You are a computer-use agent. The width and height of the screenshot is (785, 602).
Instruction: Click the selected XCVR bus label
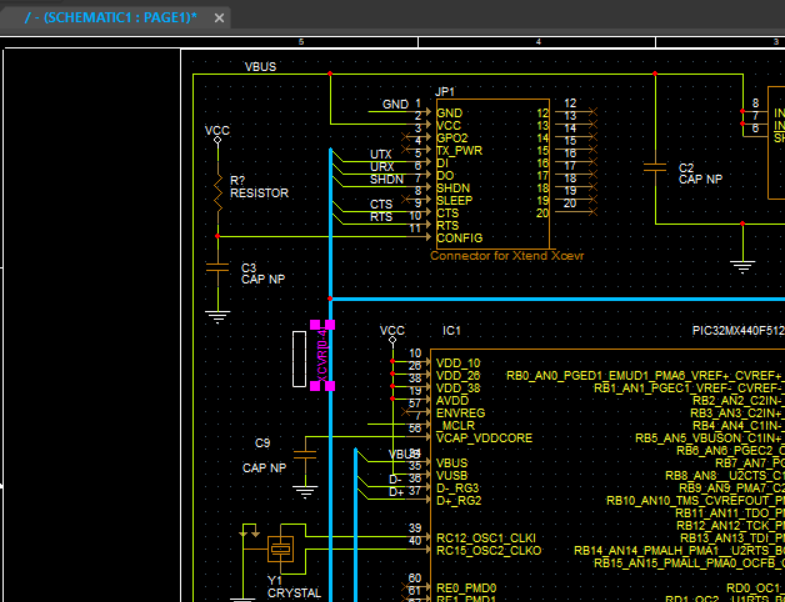[322, 355]
